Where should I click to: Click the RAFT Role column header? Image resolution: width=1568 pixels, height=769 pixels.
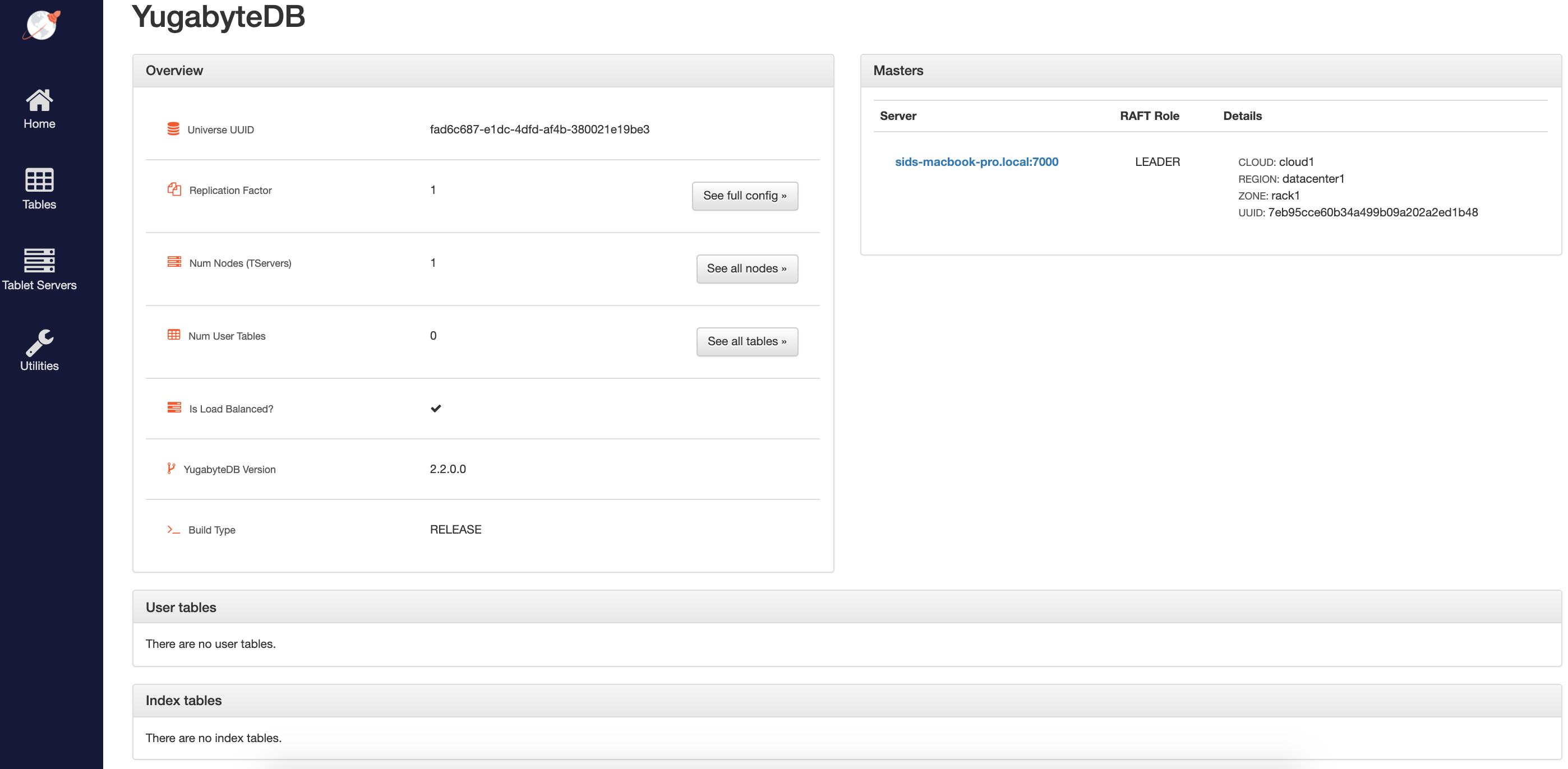1149,116
